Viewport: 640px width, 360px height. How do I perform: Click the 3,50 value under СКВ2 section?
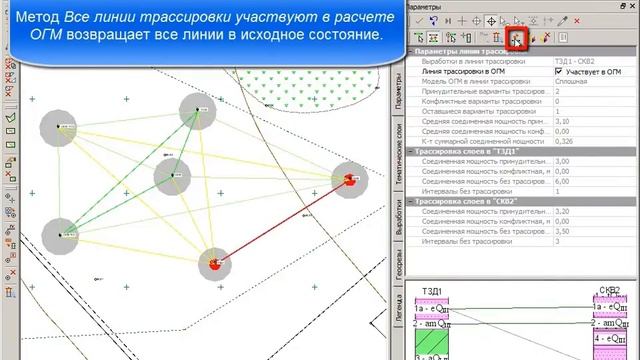(562, 231)
